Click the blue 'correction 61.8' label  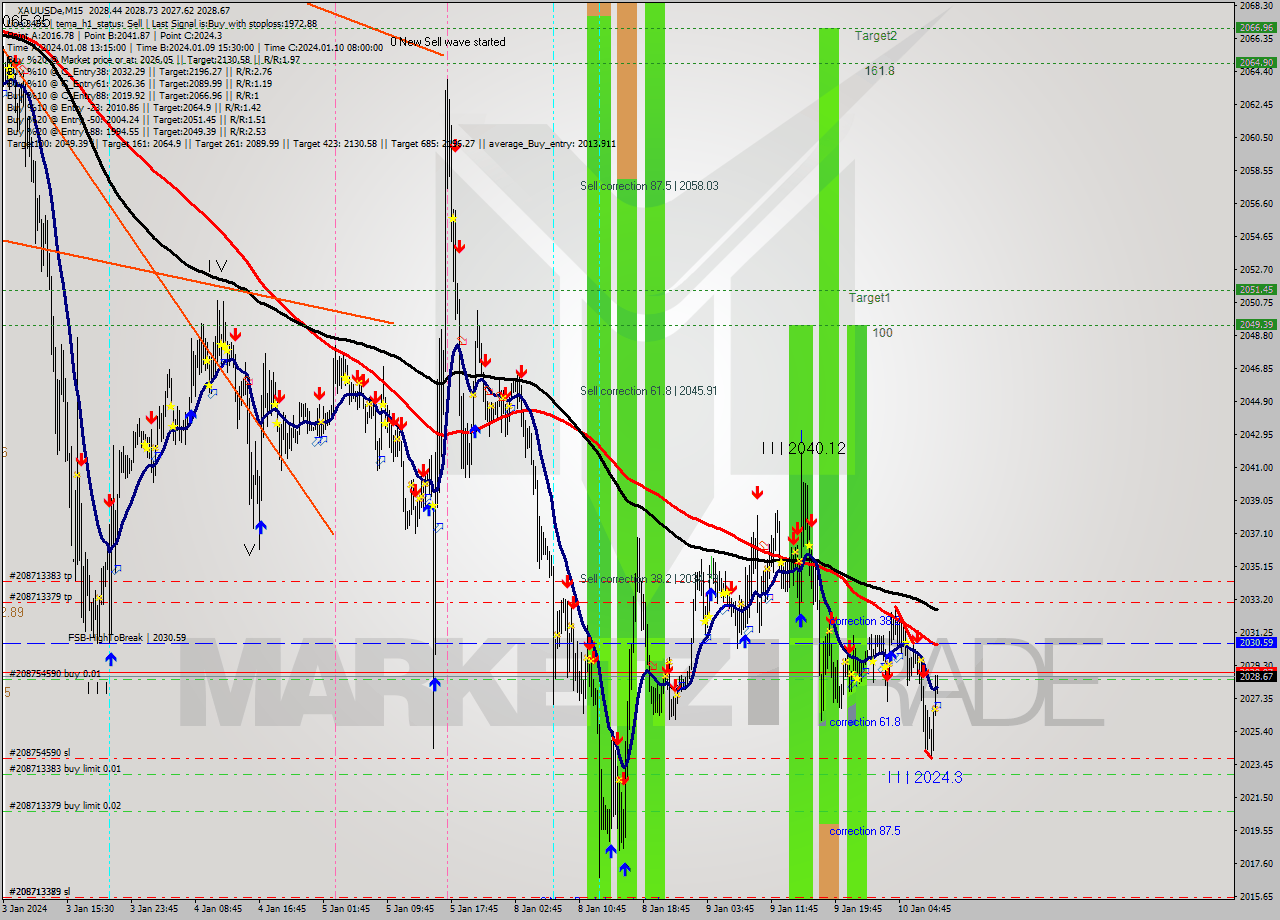tap(865, 722)
